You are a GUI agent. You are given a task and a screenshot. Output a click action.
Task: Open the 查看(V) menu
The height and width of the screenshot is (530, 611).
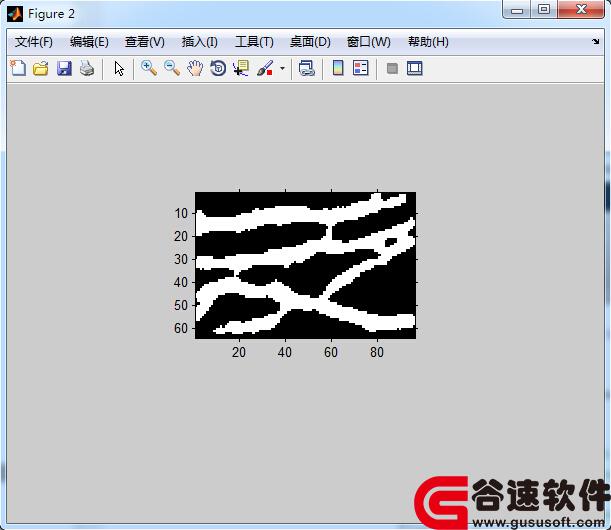tap(145, 42)
